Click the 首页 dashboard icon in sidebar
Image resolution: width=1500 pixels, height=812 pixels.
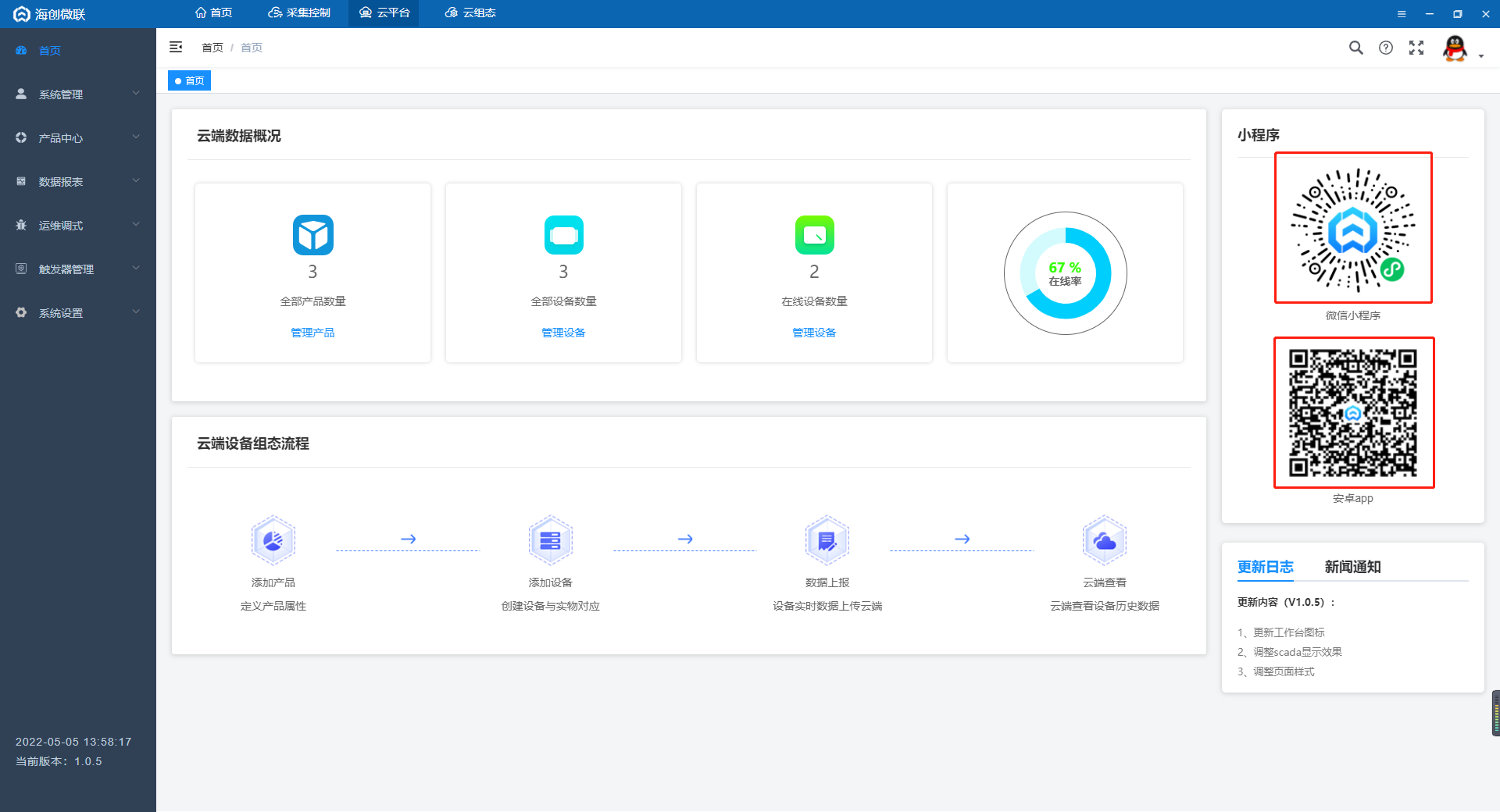point(21,50)
